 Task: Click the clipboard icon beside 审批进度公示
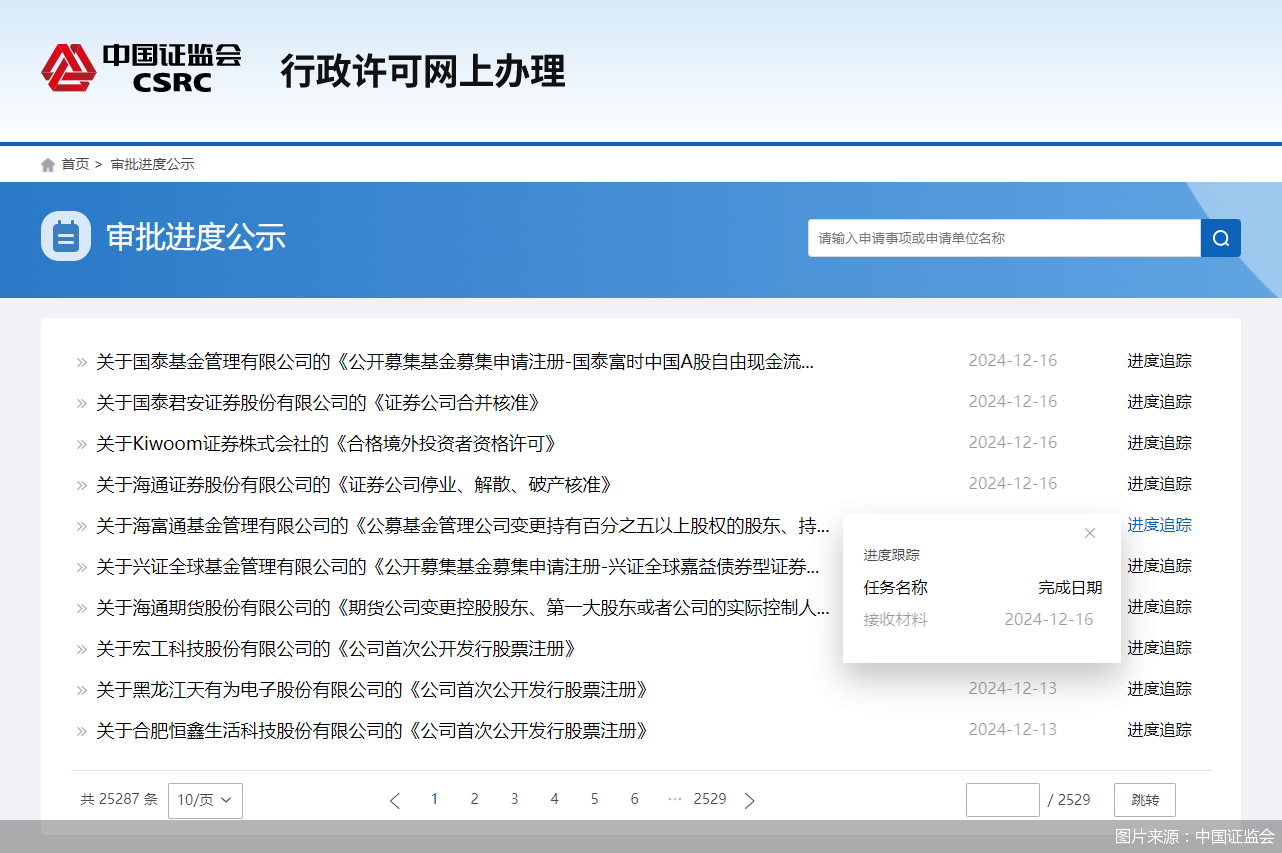tap(66, 237)
